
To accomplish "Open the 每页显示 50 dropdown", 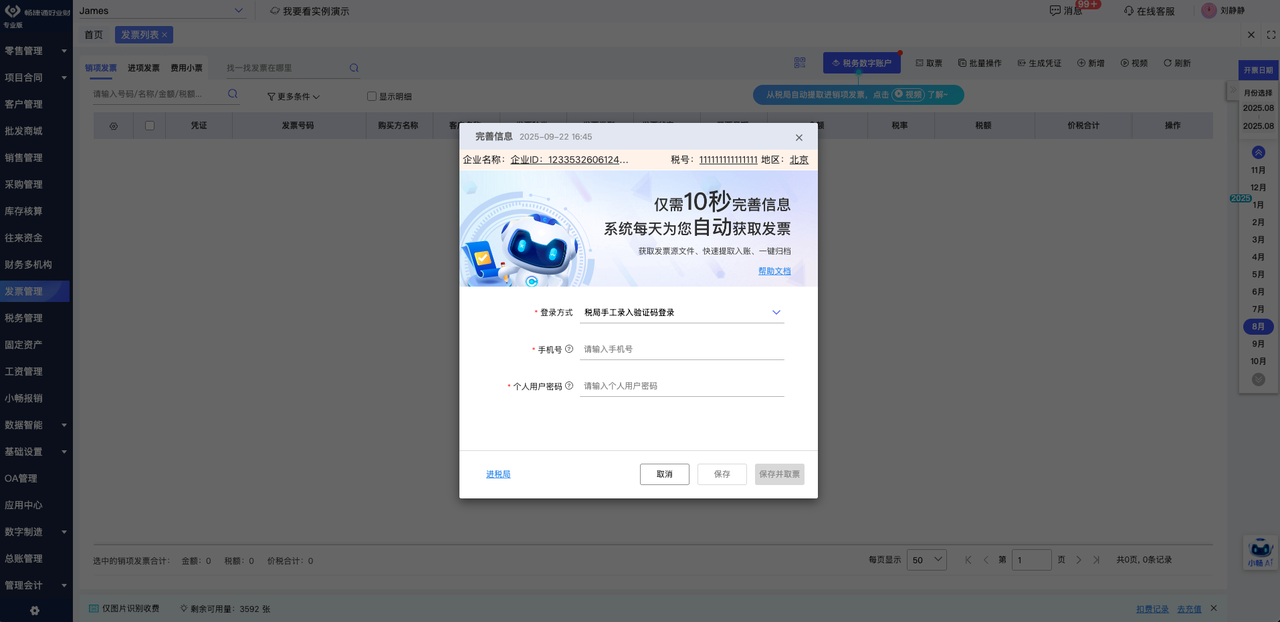I will point(927,560).
